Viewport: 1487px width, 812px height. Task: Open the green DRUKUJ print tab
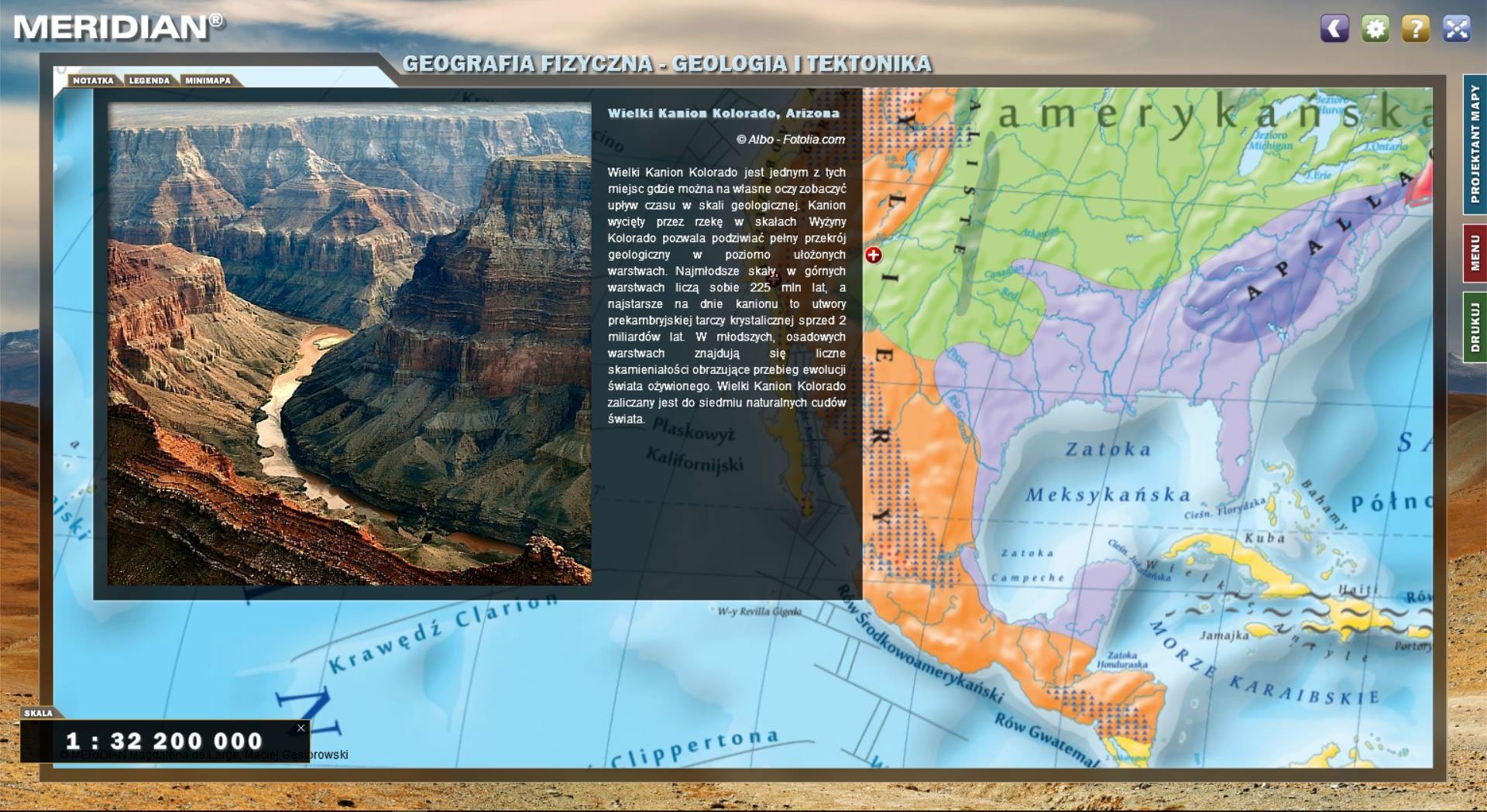[x=1475, y=327]
